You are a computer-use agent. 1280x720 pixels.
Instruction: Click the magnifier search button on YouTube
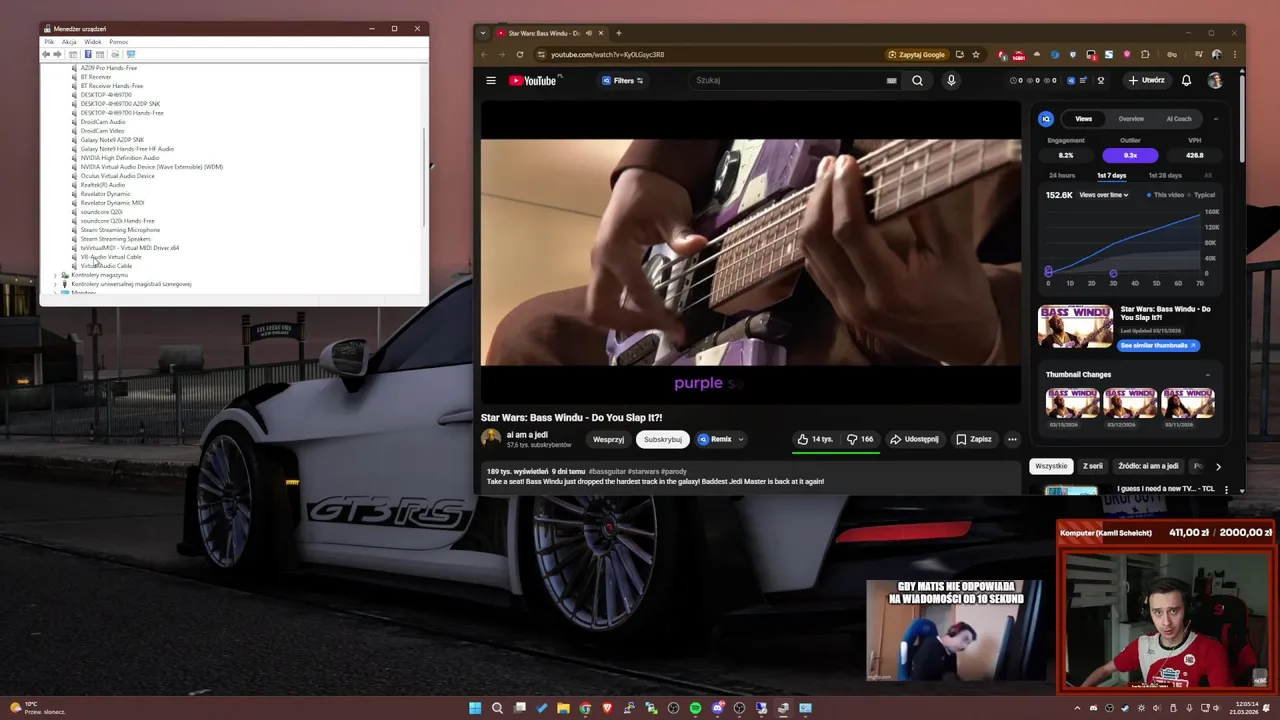click(917, 80)
